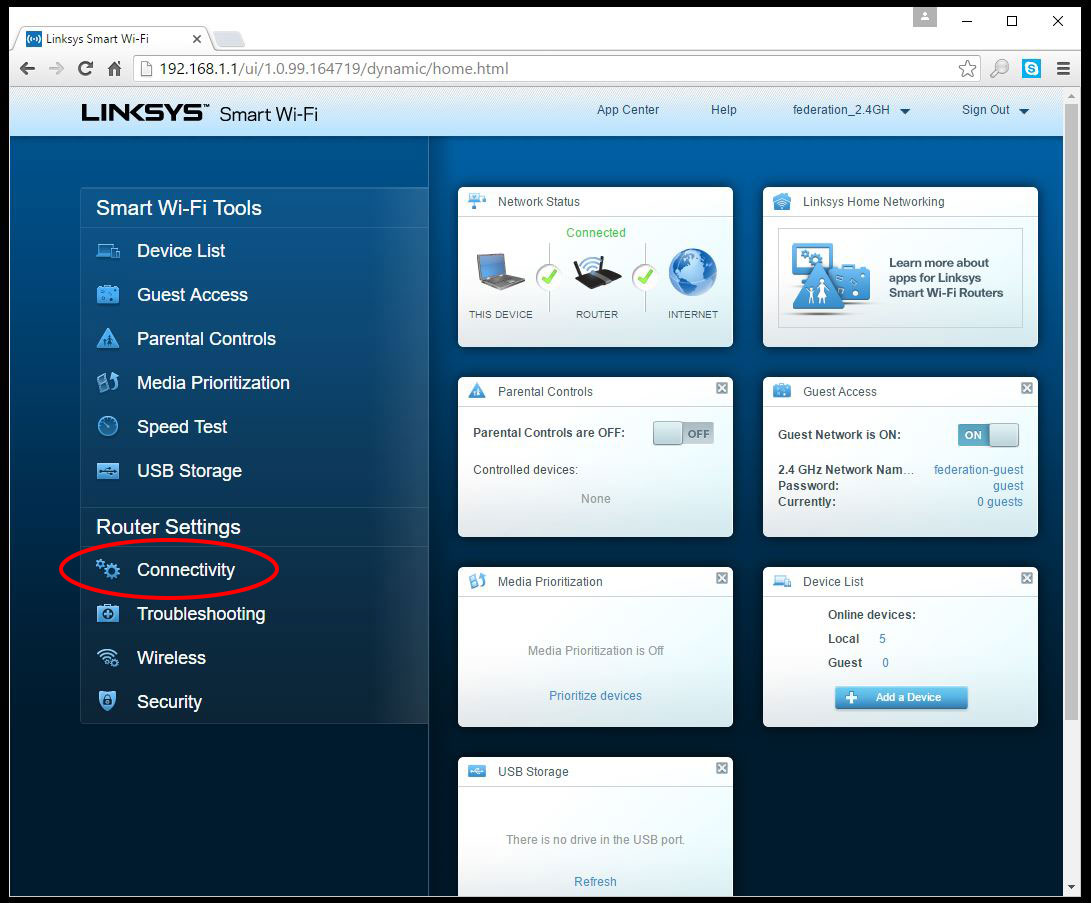Click the Local devices count 5

[x=882, y=639]
